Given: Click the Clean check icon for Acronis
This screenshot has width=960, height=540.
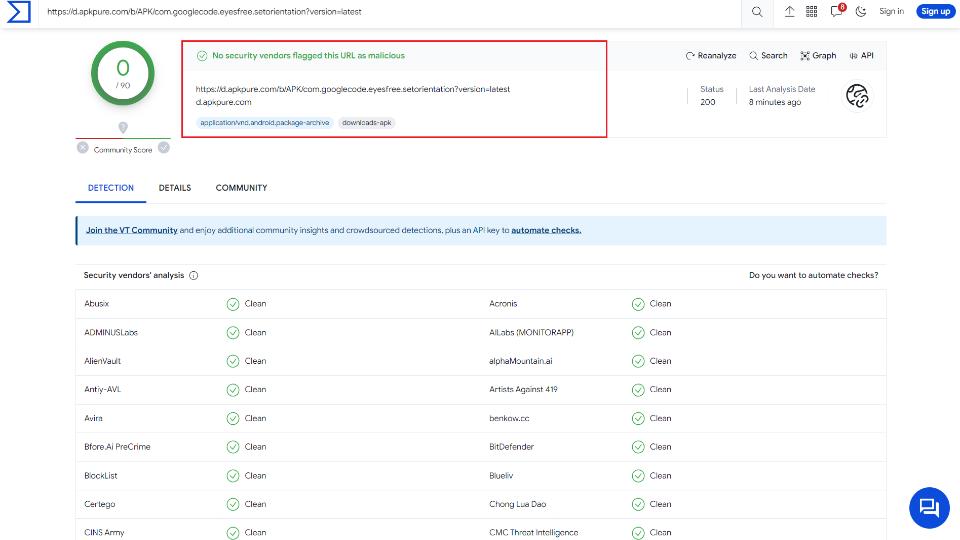Looking at the screenshot, I should [x=638, y=304].
